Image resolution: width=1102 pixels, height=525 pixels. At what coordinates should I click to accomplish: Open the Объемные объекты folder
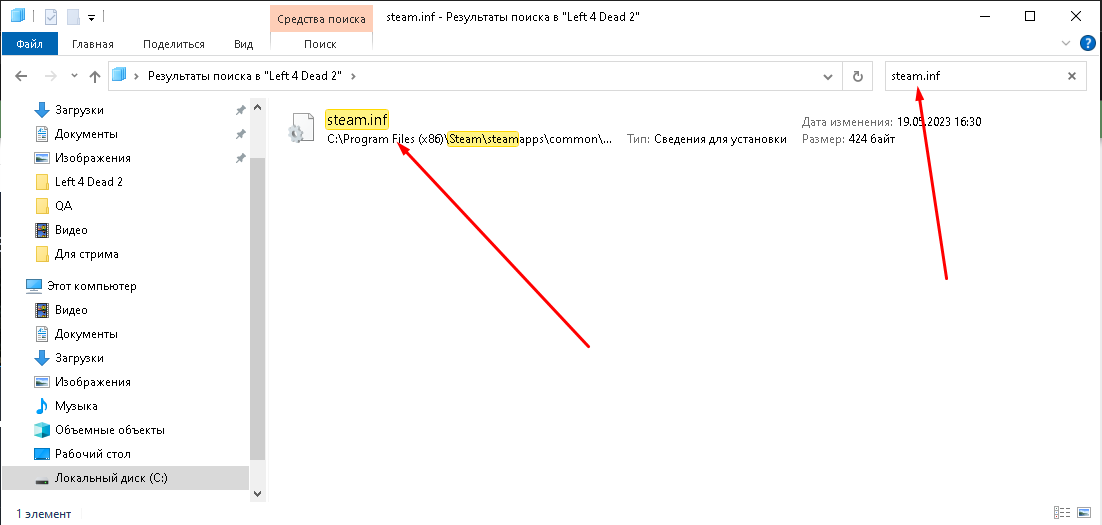110,429
